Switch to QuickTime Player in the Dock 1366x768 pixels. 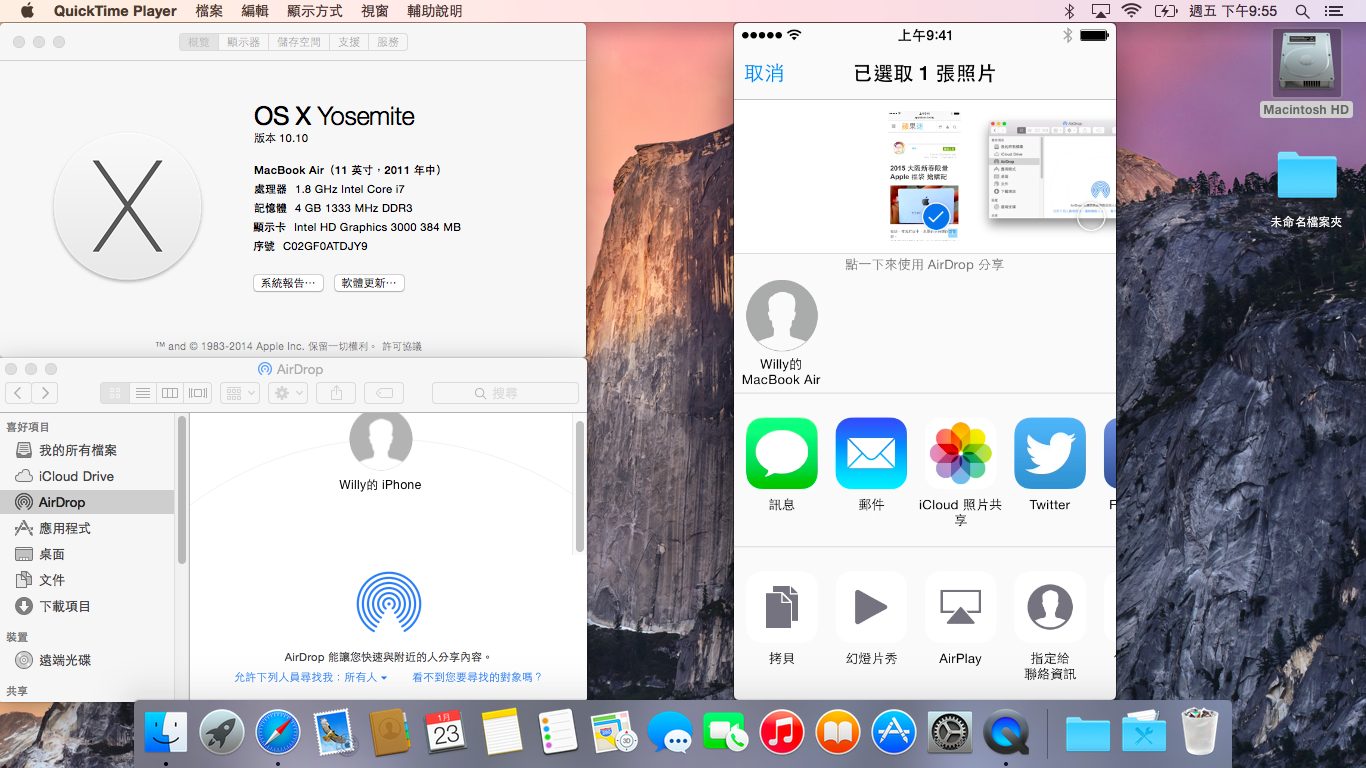pyautogui.click(x=1006, y=733)
